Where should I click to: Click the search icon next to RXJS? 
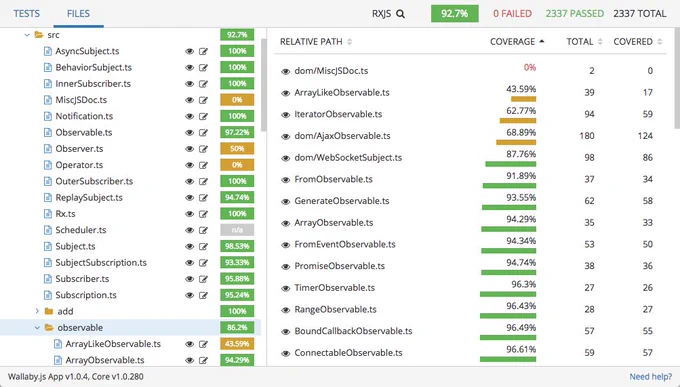pyautogui.click(x=401, y=14)
